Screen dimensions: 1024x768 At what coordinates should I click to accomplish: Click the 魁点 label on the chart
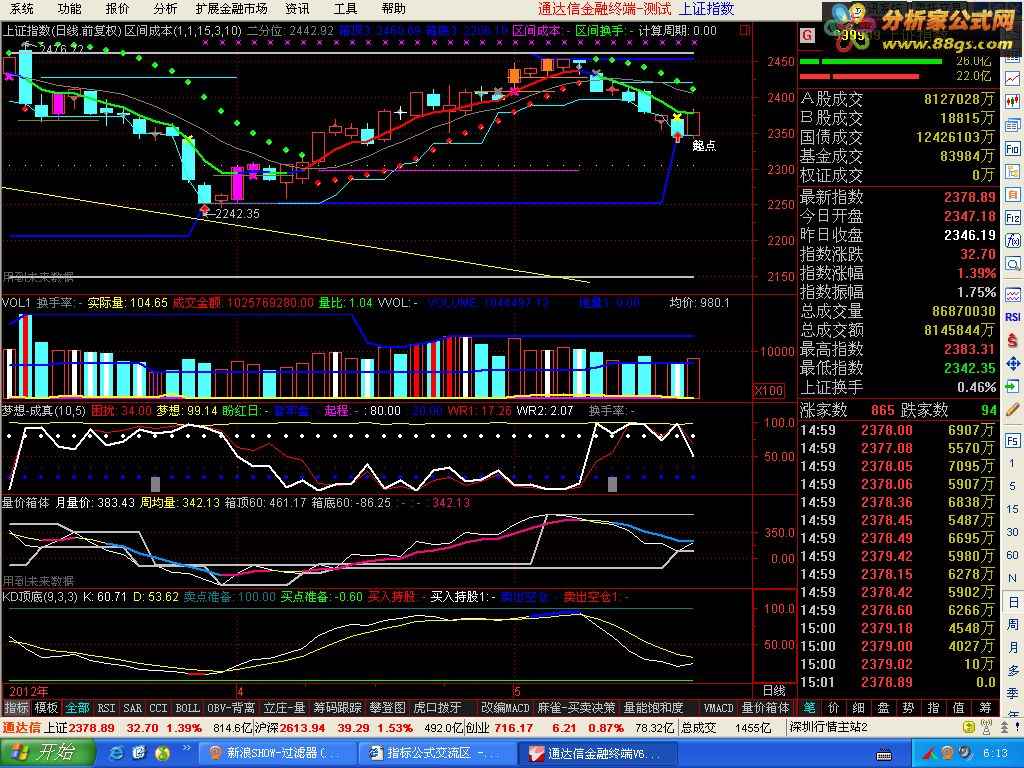pos(704,146)
